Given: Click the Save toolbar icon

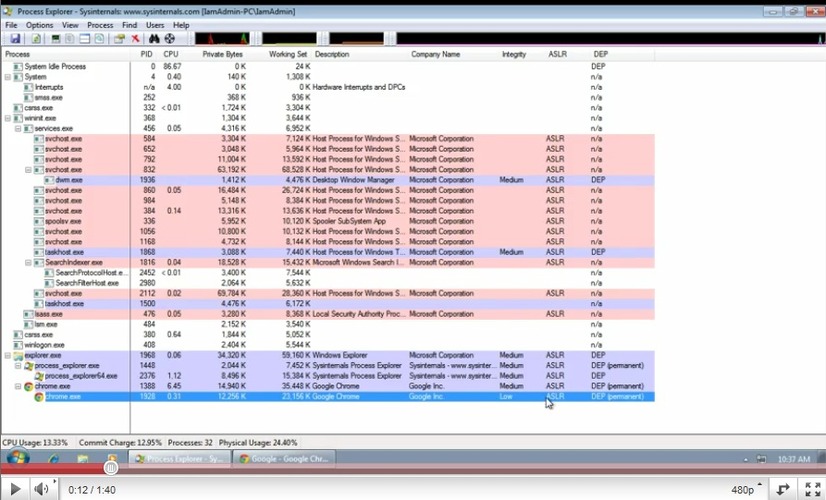Looking at the screenshot, I should (15, 38).
